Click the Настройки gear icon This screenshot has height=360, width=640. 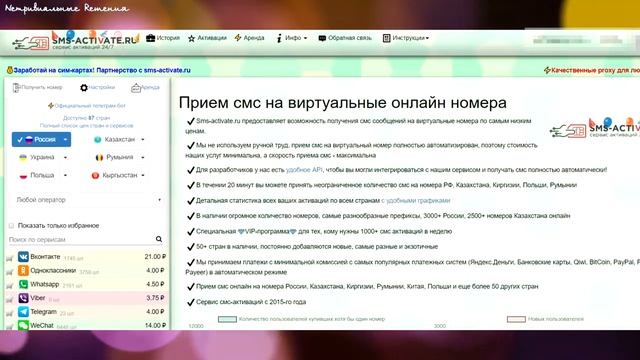(x=84, y=87)
